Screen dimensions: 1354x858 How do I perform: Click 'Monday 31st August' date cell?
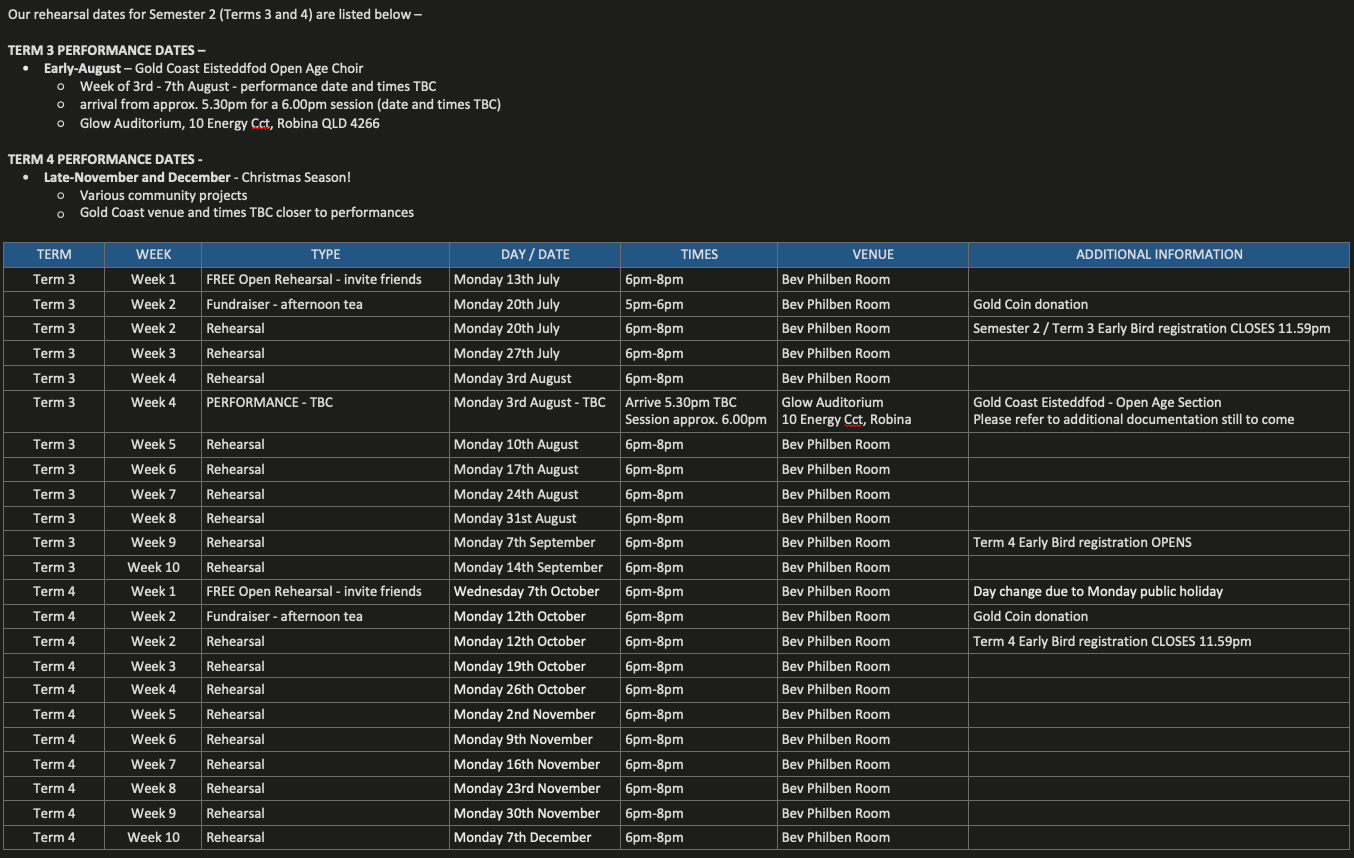515,519
